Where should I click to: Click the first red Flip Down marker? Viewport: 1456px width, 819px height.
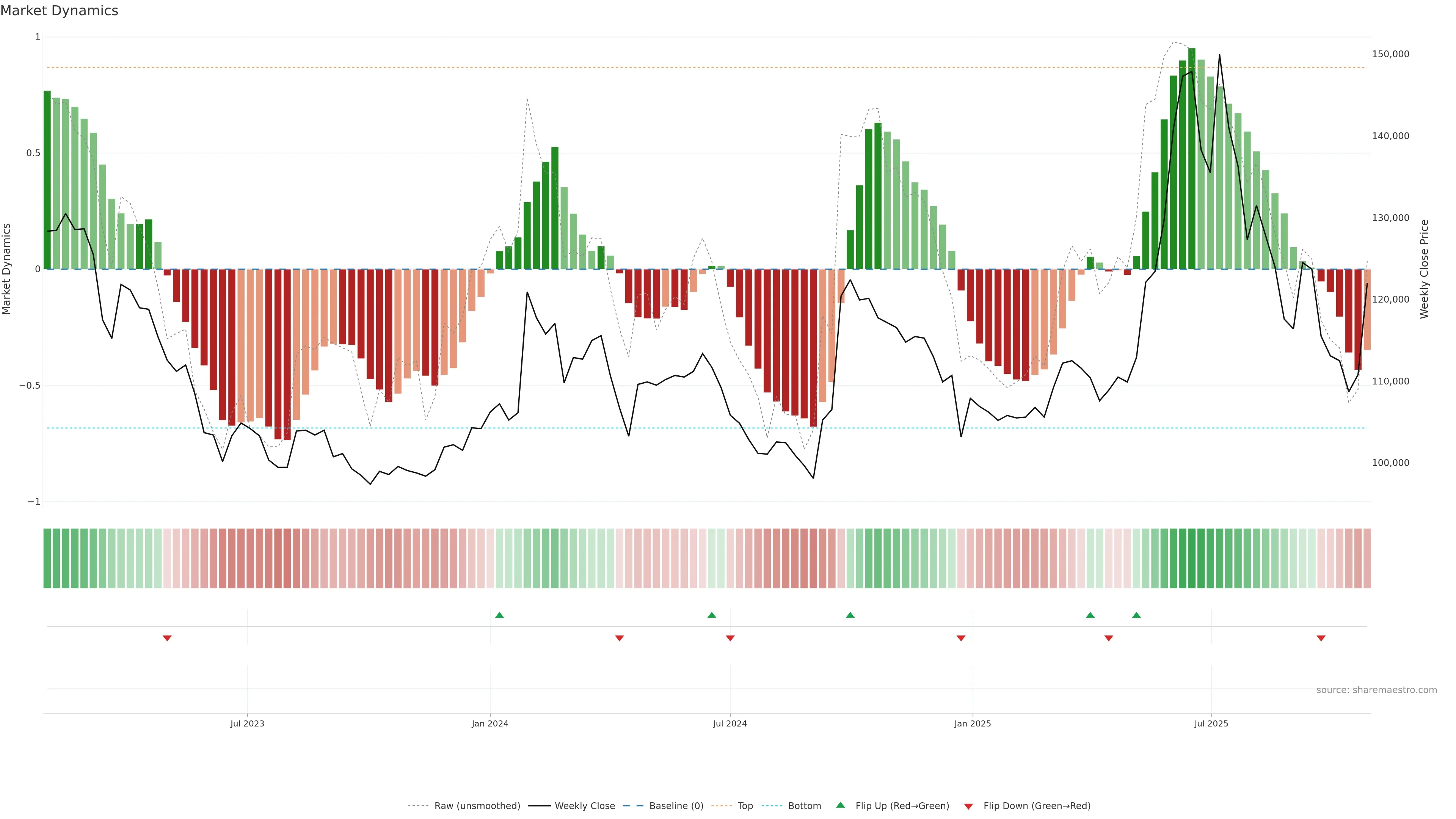(167, 638)
